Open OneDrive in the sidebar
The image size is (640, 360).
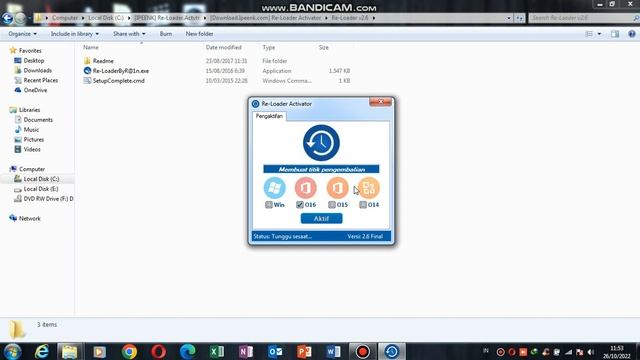35,90
